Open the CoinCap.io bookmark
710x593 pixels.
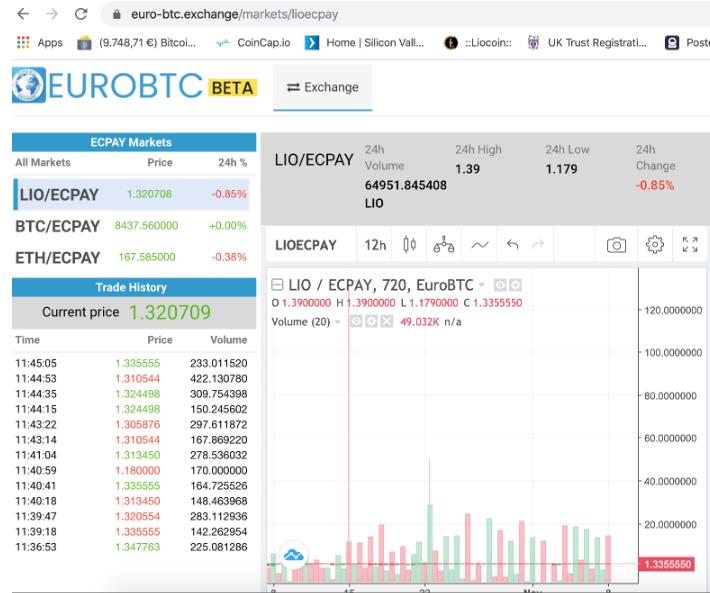click(x=253, y=43)
